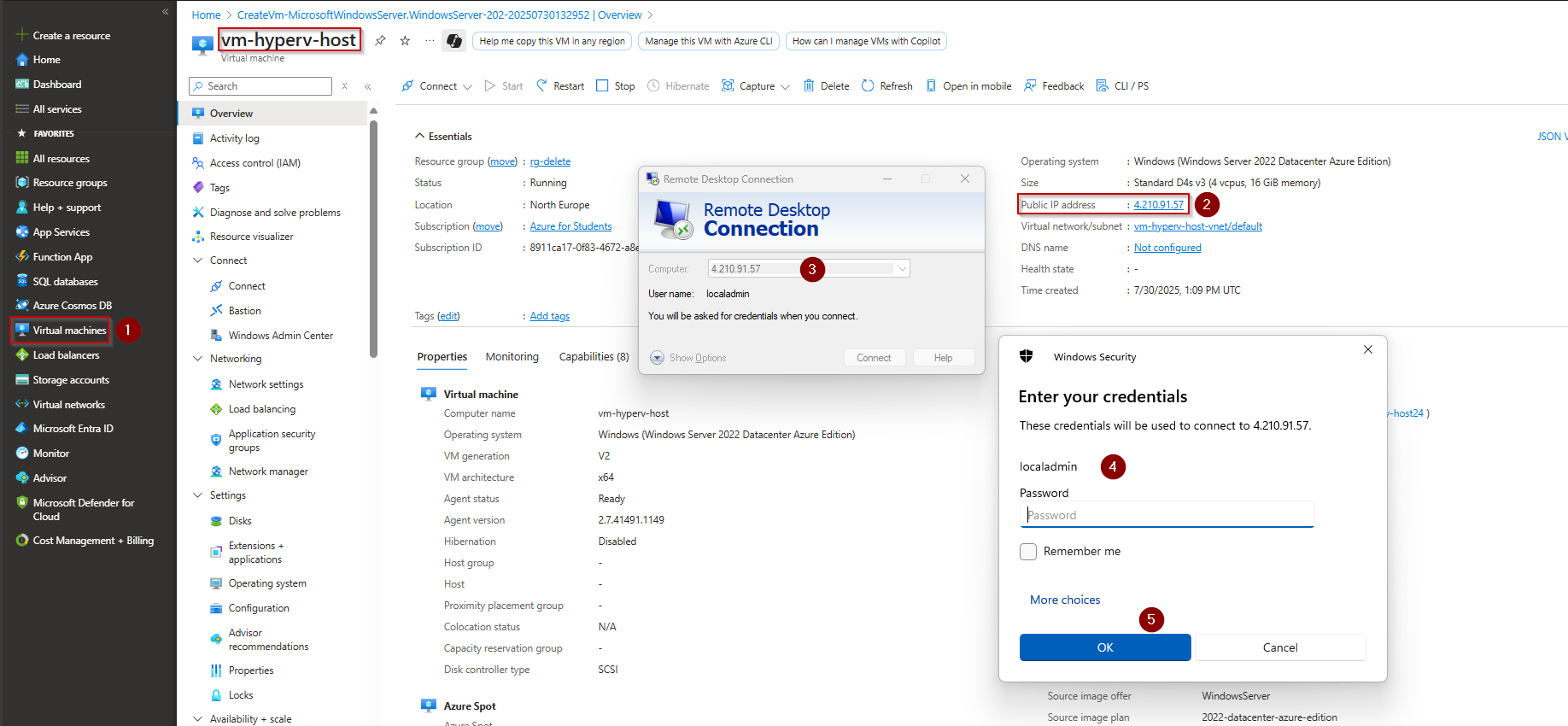1568x726 pixels.
Task: Open the rg-delete resource group link
Action: (x=550, y=161)
